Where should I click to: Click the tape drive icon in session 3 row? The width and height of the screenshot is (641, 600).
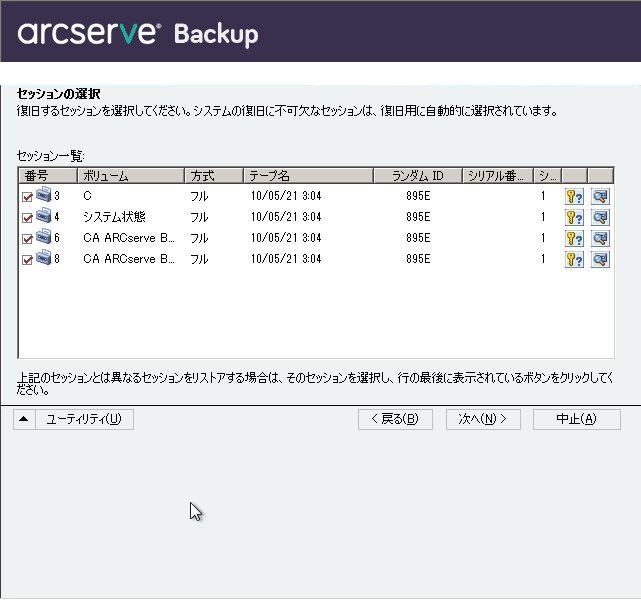click(x=44, y=194)
